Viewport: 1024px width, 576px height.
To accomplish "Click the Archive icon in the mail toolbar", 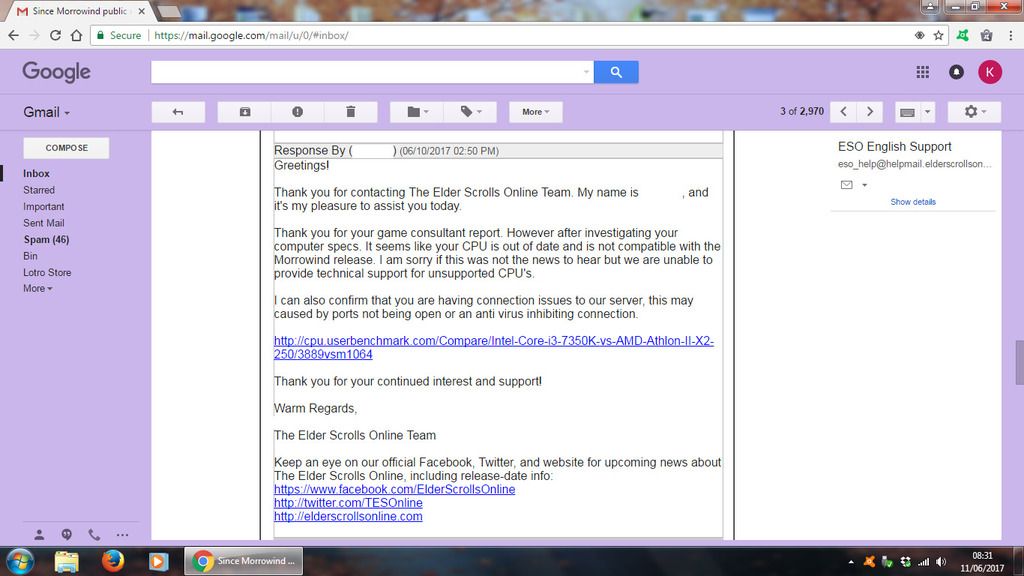I will click(x=245, y=112).
